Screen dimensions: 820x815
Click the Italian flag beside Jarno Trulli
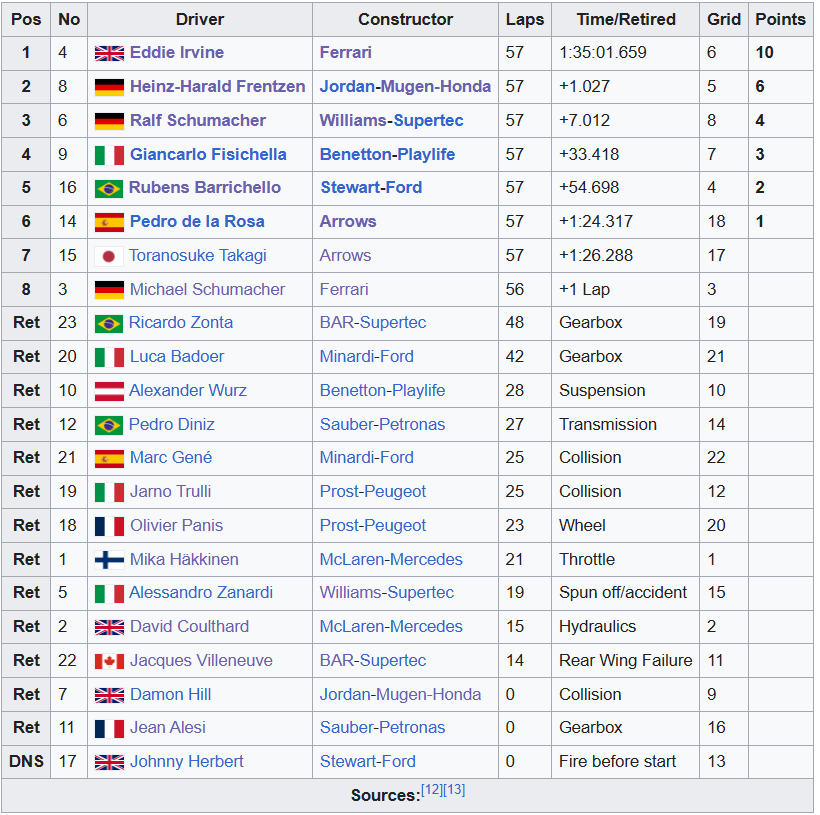click(109, 492)
